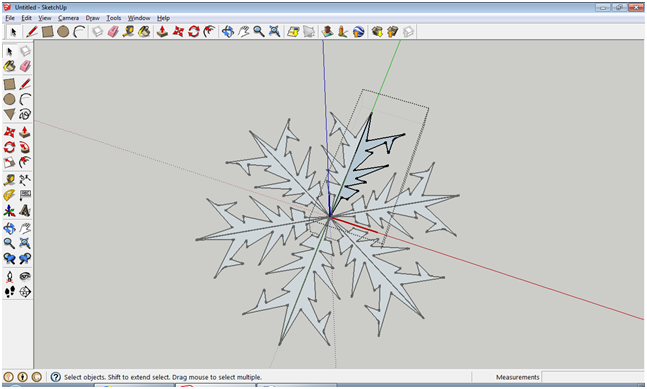647x389 pixels.
Task: Activate the Orbit tool in top toolbar
Action: coord(228,31)
